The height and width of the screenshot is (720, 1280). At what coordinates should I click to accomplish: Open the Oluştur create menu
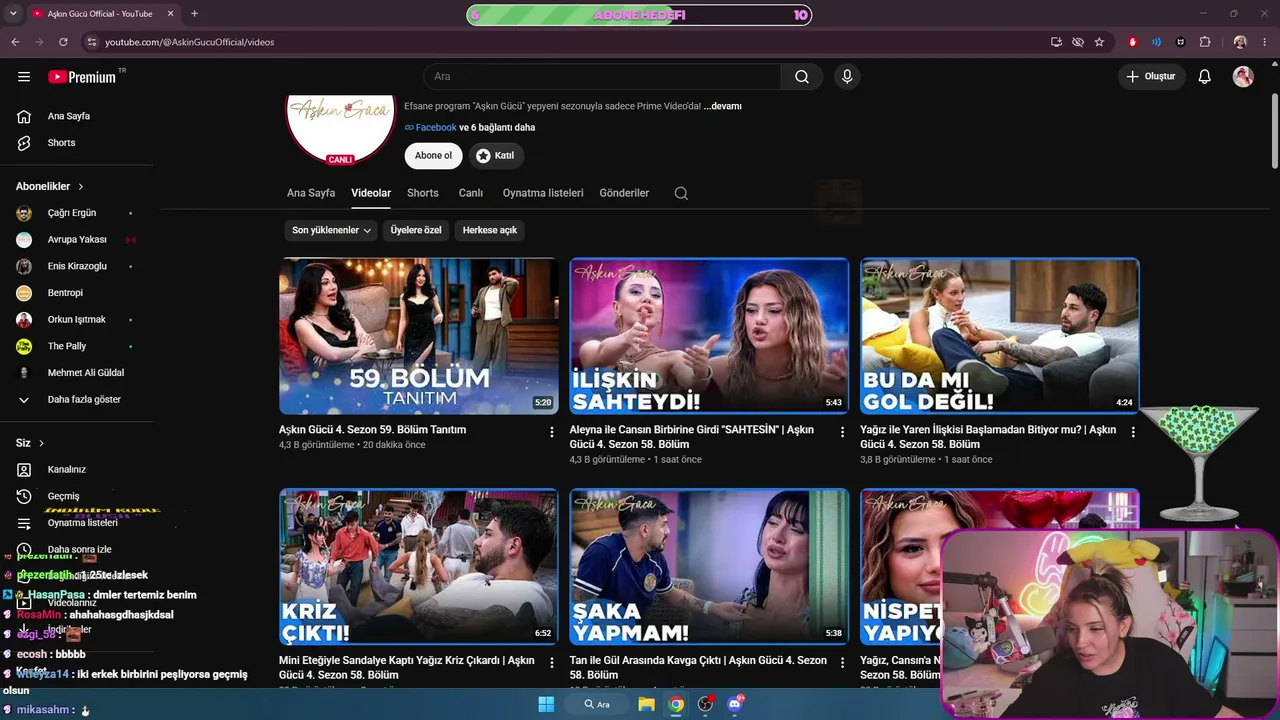(x=1152, y=77)
